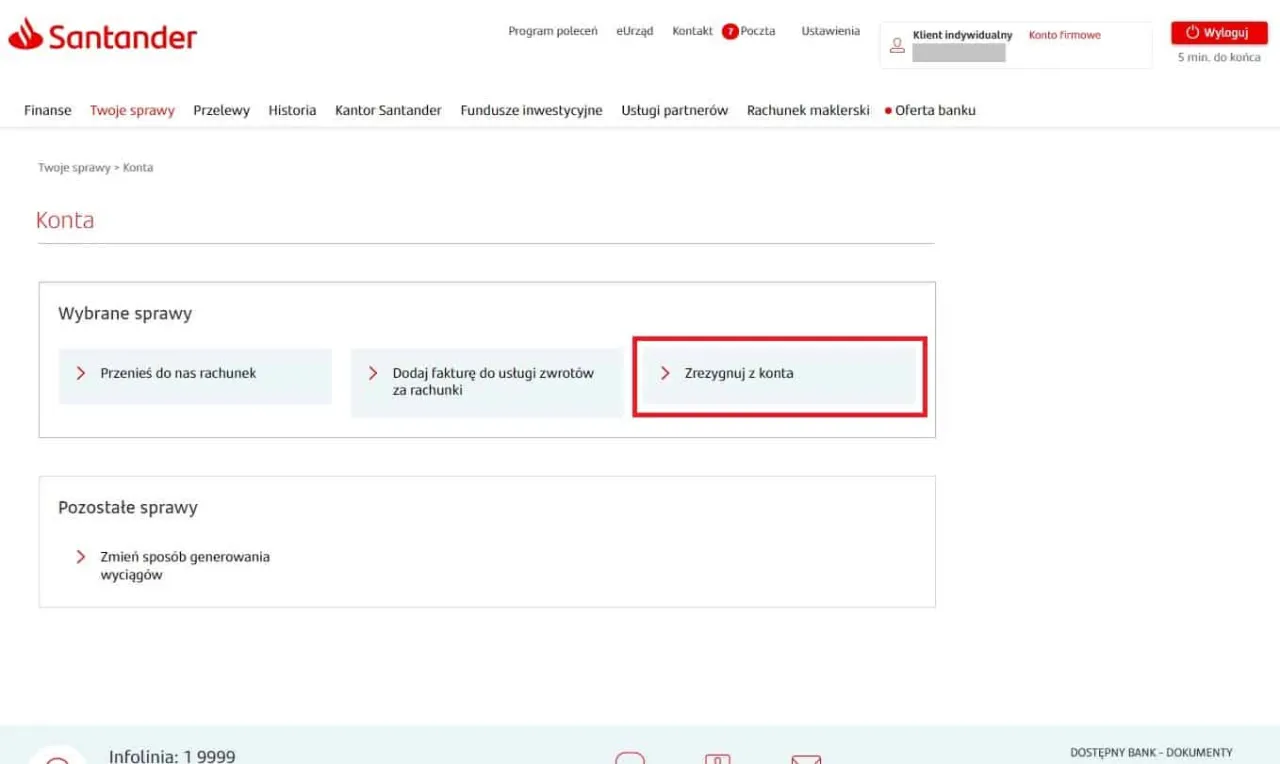The height and width of the screenshot is (764, 1280).
Task: Click the arrow beside Przenieś do nas rachunek
Action: coord(82,373)
